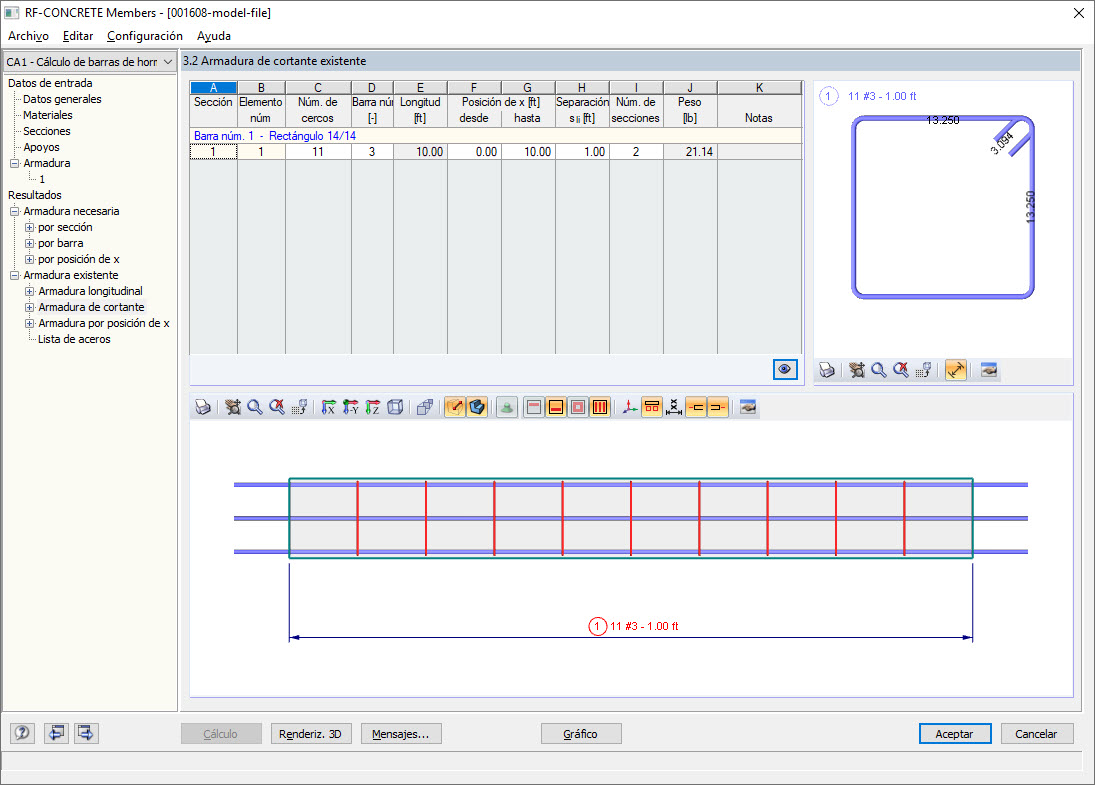The image size is (1095, 785).
Task: Expand the 'por posición de x' tree node
Action: pos(29,259)
